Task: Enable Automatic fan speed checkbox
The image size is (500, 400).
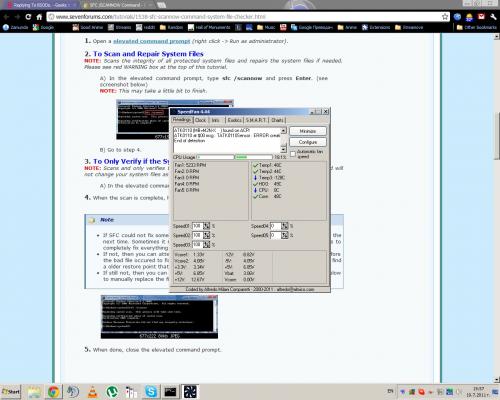Action: [x=293, y=154]
